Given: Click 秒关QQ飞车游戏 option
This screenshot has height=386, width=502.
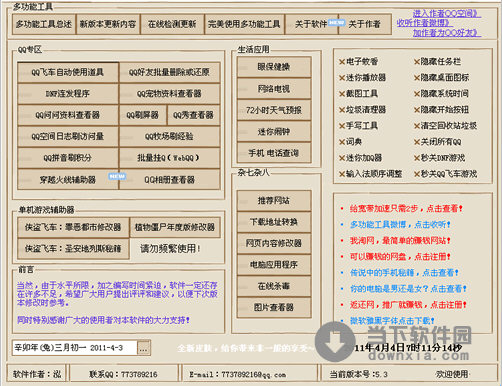Looking at the screenshot, I should pos(446,174).
